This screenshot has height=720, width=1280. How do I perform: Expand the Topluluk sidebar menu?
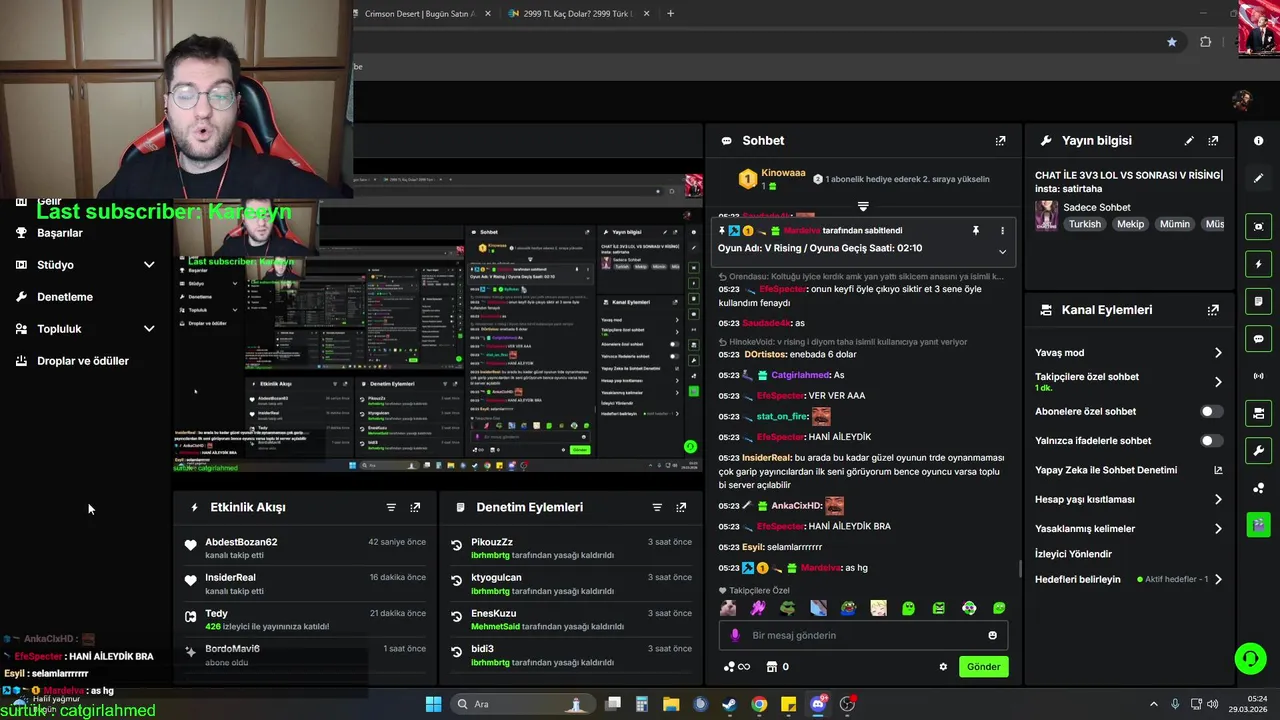[x=149, y=329]
